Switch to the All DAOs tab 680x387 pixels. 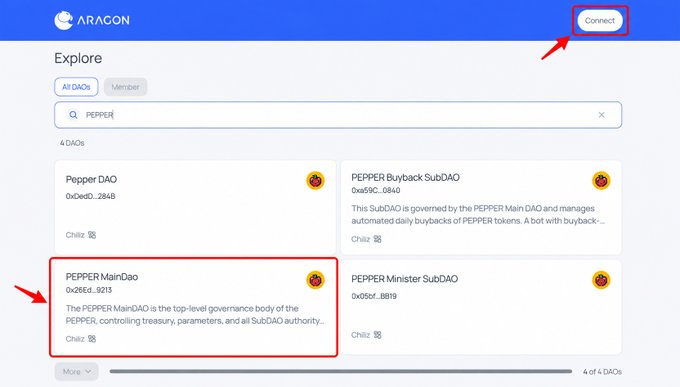click(x=76, y=87)
